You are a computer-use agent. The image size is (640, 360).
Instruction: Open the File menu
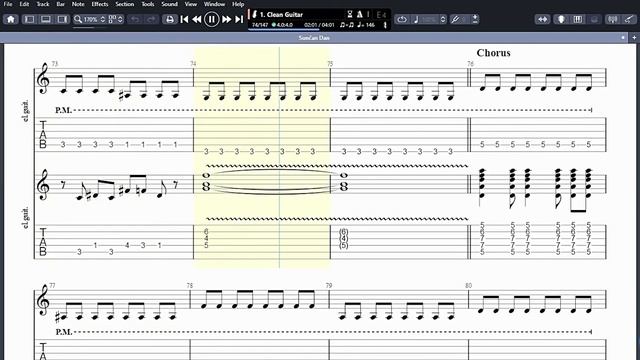pyautogui.click(x=8, y=4)
